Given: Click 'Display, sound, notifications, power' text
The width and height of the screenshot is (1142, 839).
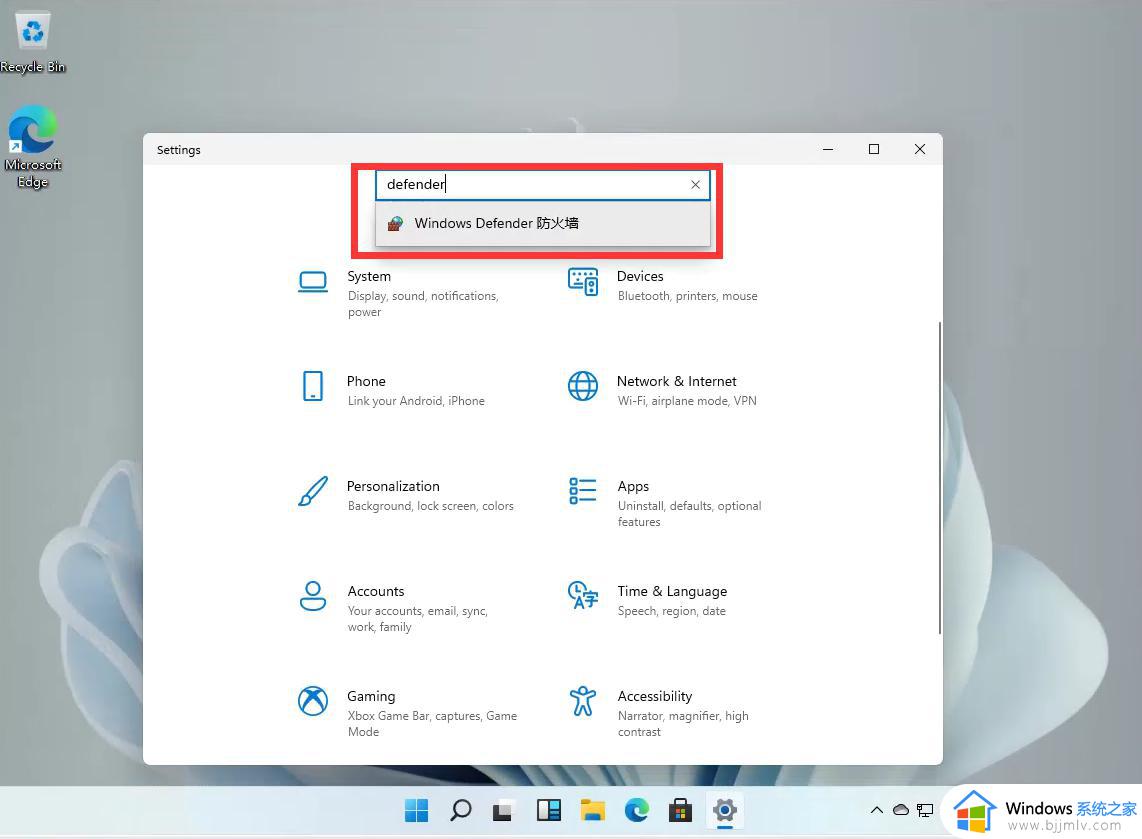Looking at the screenshot, I should [x=423, y=304].
